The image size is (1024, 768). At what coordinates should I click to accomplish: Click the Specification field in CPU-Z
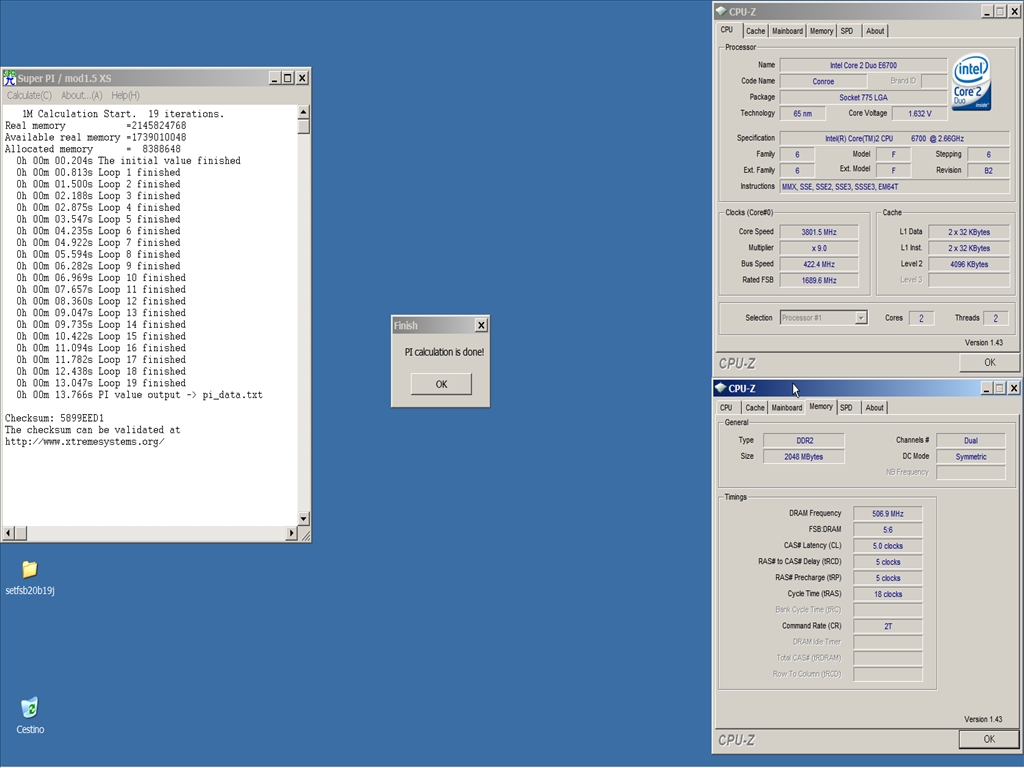click(895, 138)
